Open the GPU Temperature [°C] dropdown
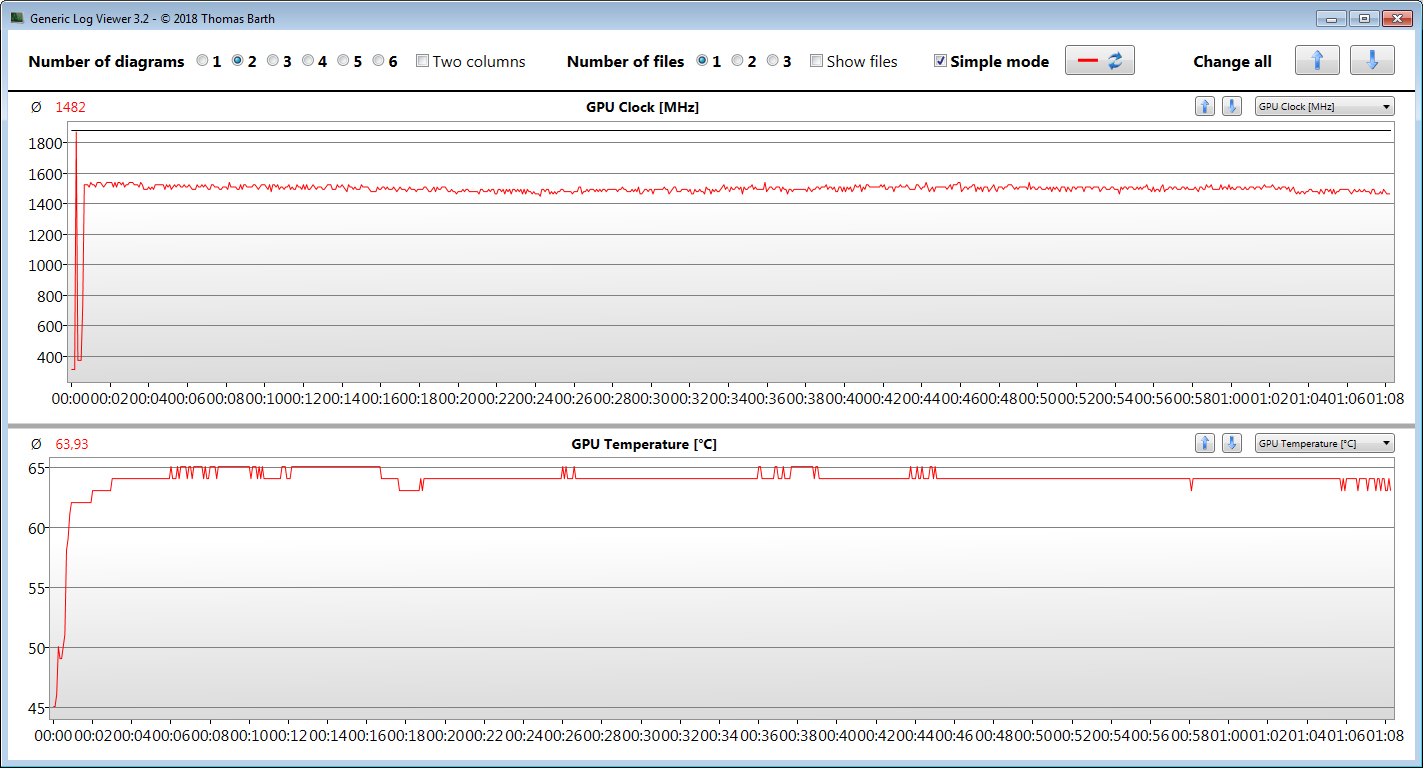1423x768 pixels. [1325, 443]
